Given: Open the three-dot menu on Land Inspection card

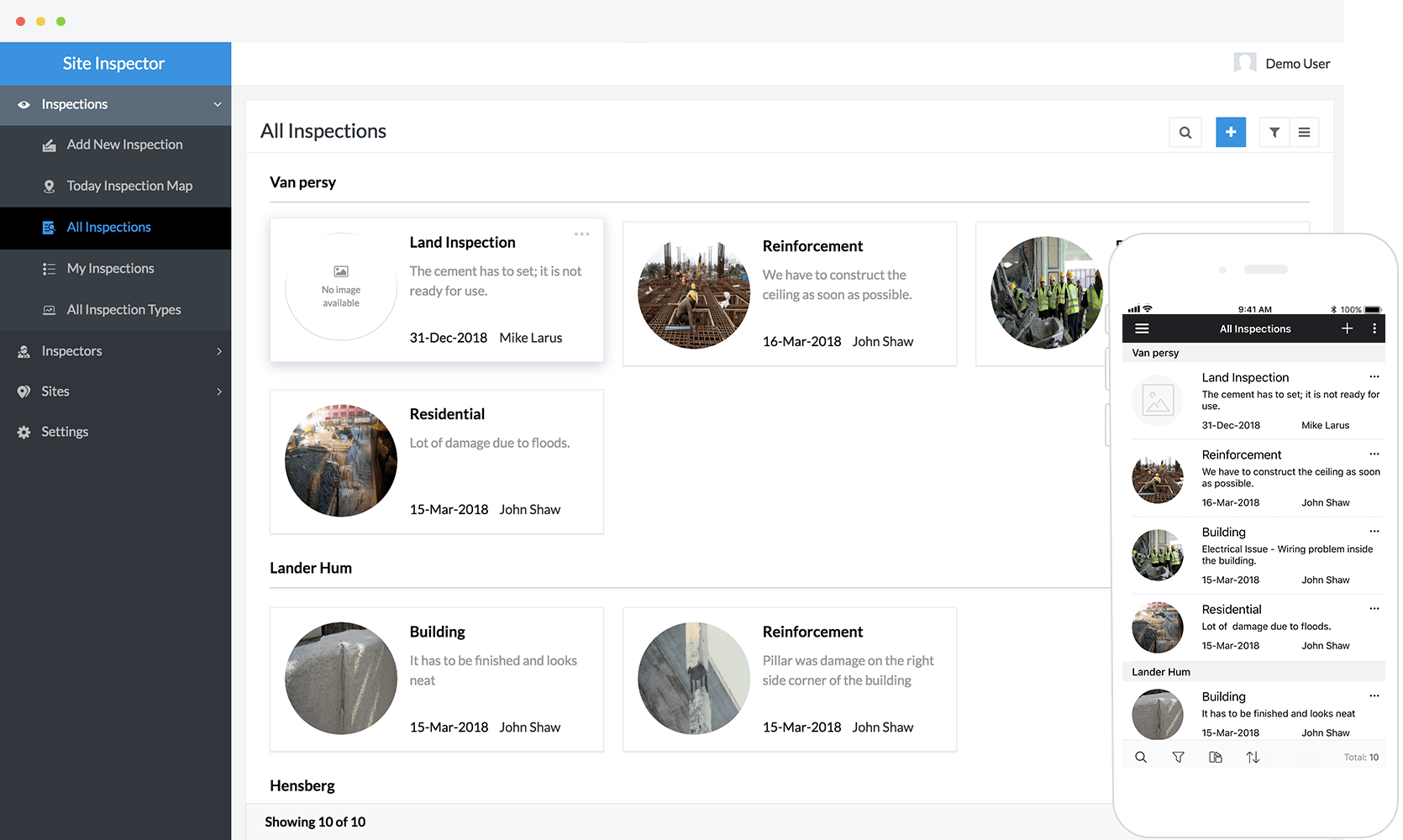Looking at the screenshot, I should (x=581, y=234).
